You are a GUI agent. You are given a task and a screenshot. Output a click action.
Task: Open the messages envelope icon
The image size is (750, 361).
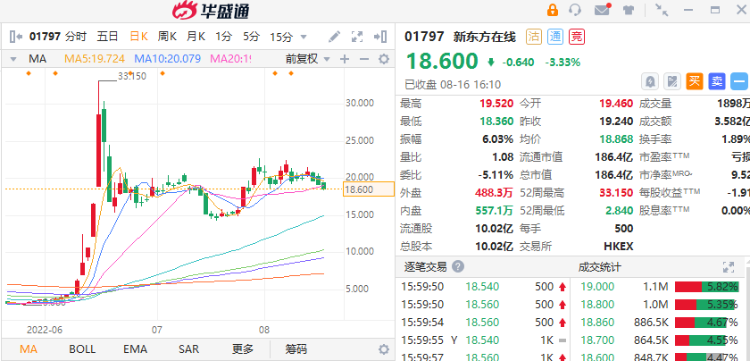tap(602, 10)
